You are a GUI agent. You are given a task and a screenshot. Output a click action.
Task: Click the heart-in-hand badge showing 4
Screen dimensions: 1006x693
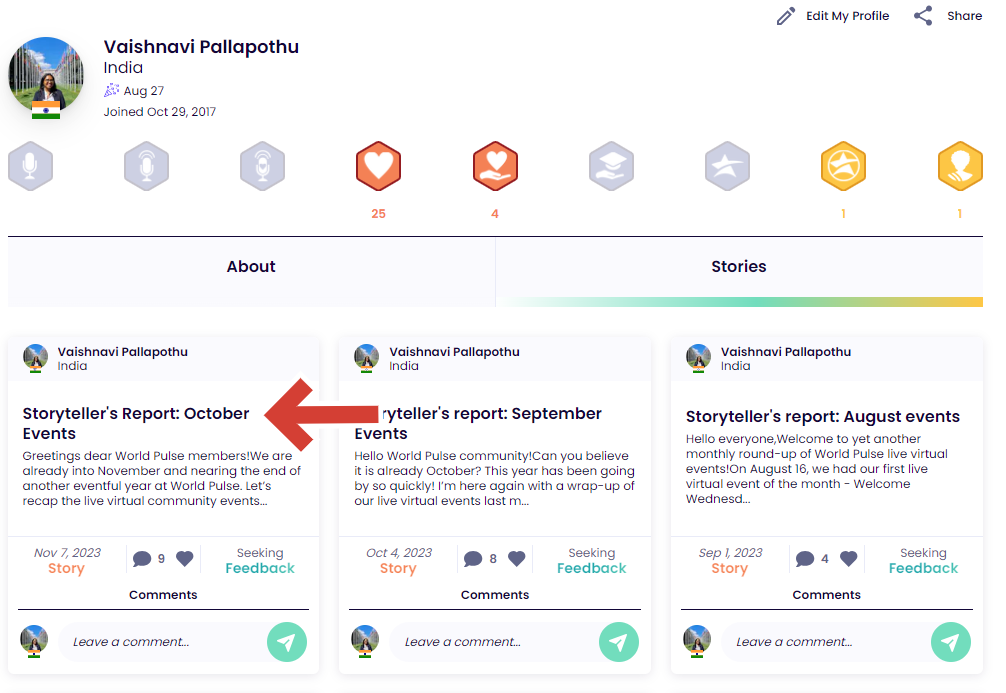[495, 166]
